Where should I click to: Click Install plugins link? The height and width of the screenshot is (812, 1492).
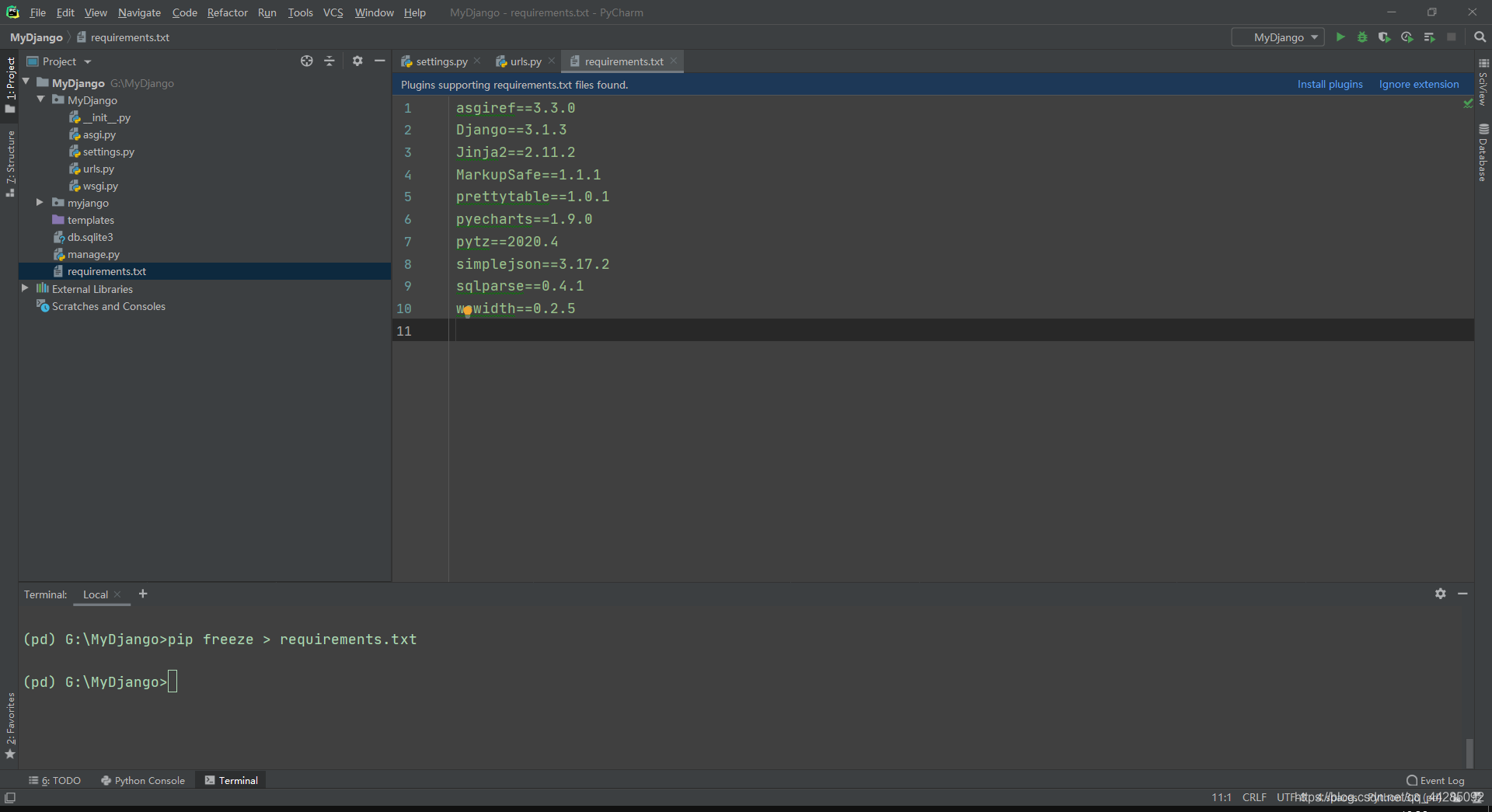pos(1330,84)
